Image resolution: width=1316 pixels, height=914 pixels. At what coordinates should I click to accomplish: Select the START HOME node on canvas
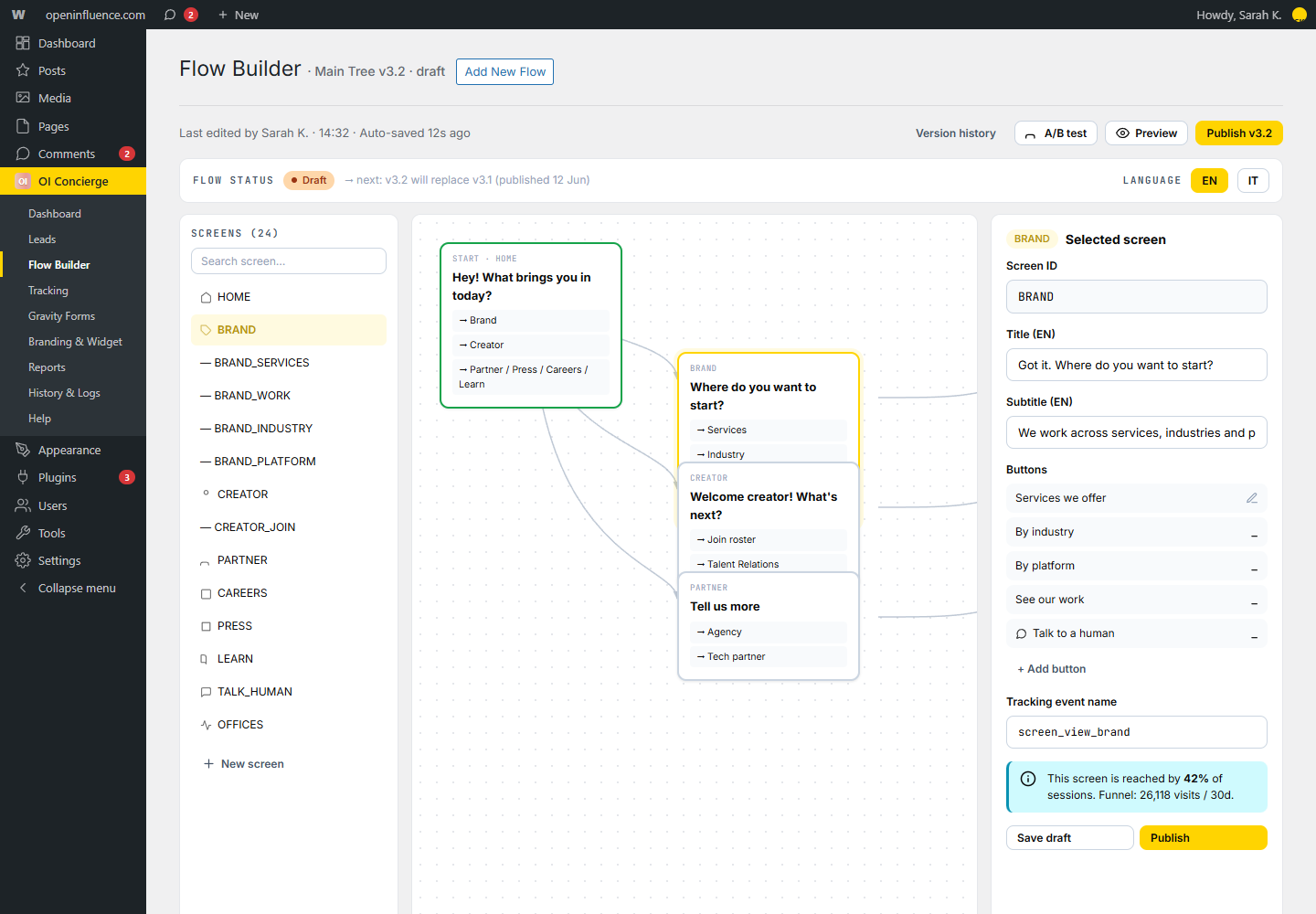[x=531, y=325]
